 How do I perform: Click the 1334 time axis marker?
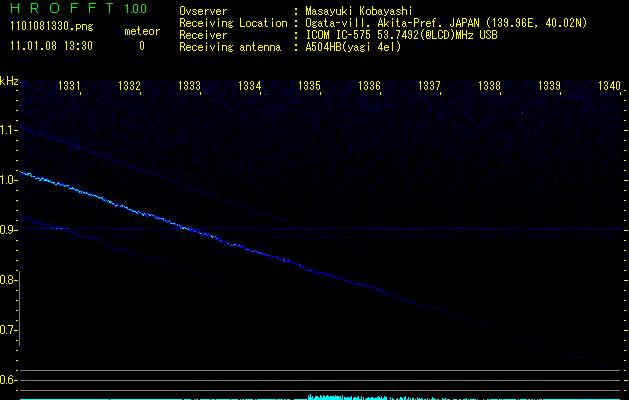pyautogui.click(x=249, y=86)
